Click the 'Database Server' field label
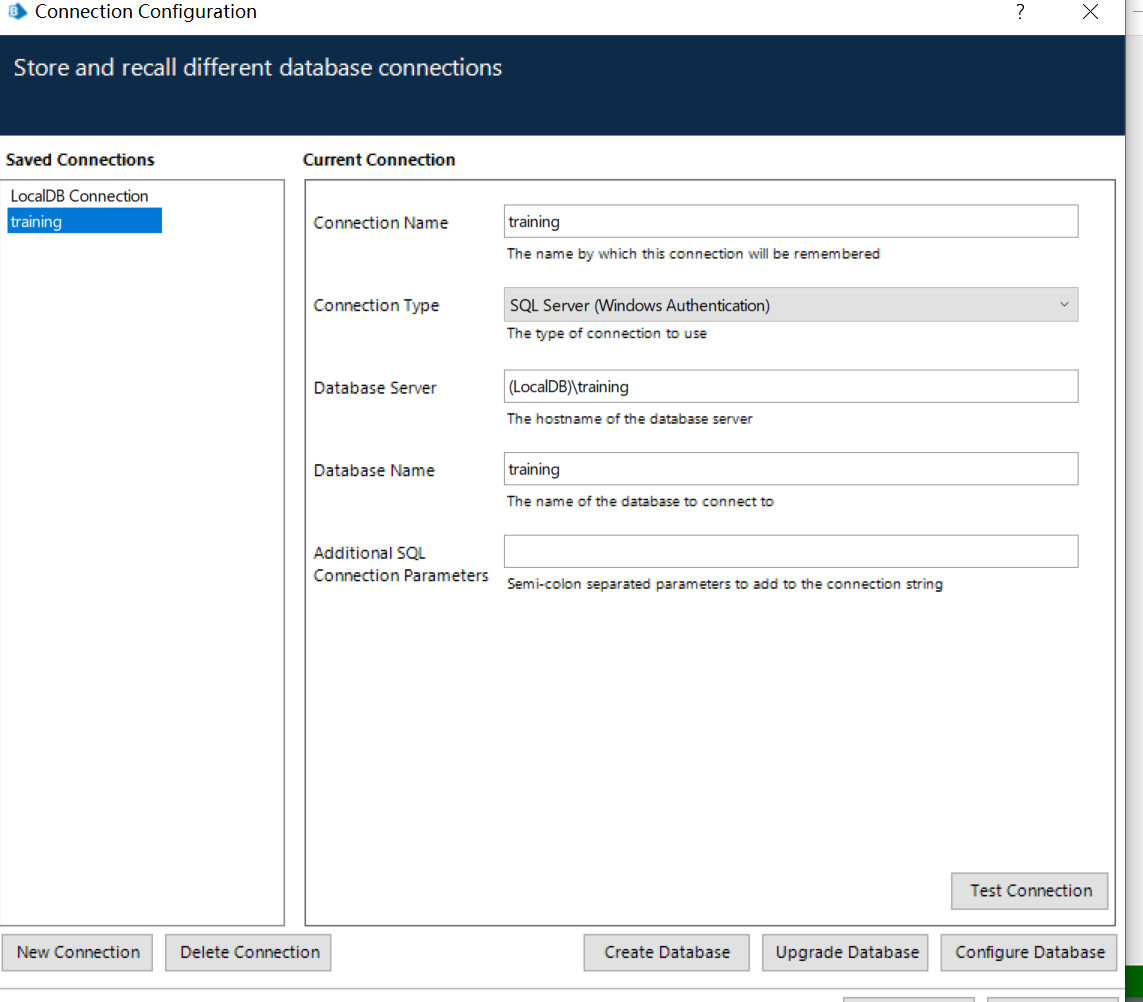The image size is (1143, 1002). pos(375,388)
